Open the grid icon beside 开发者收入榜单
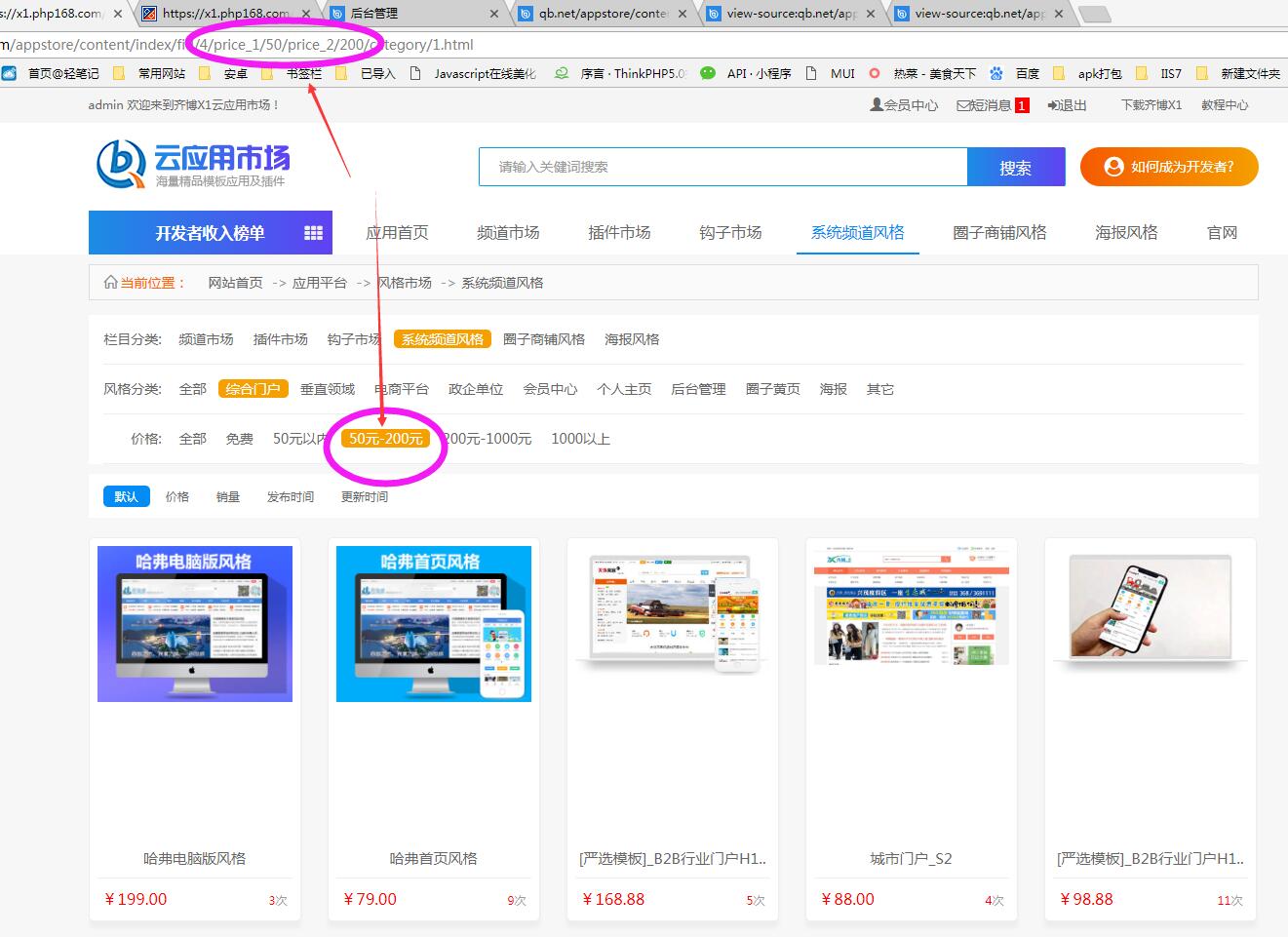This screenshot has width=1288, height=937. [313, 233]
